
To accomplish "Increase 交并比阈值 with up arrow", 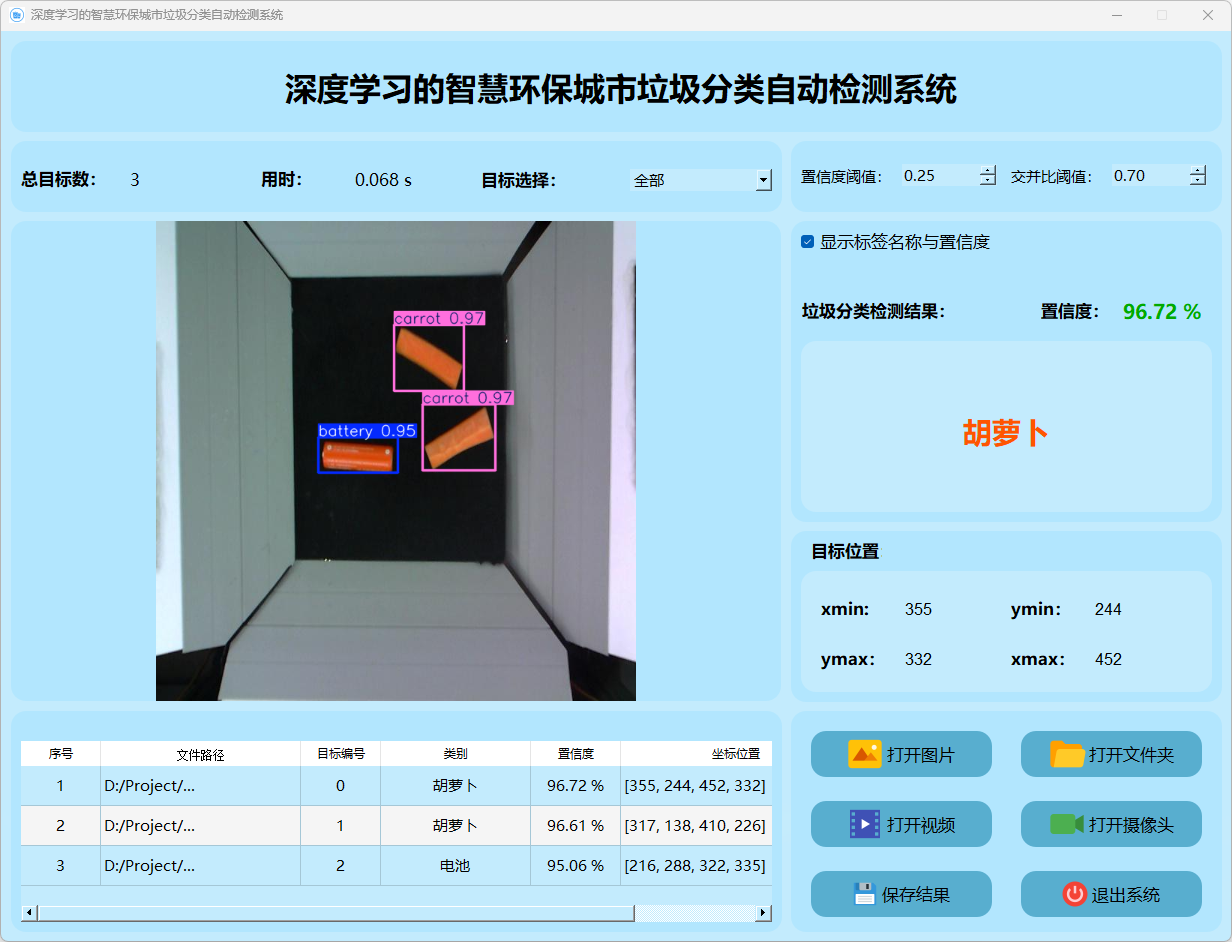I will (x=1198, y=170).
